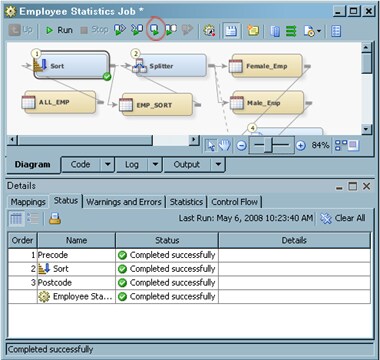Screen dimensions: 380x360
Task: Click the Up navigation button
Action: tap(21, 30)
